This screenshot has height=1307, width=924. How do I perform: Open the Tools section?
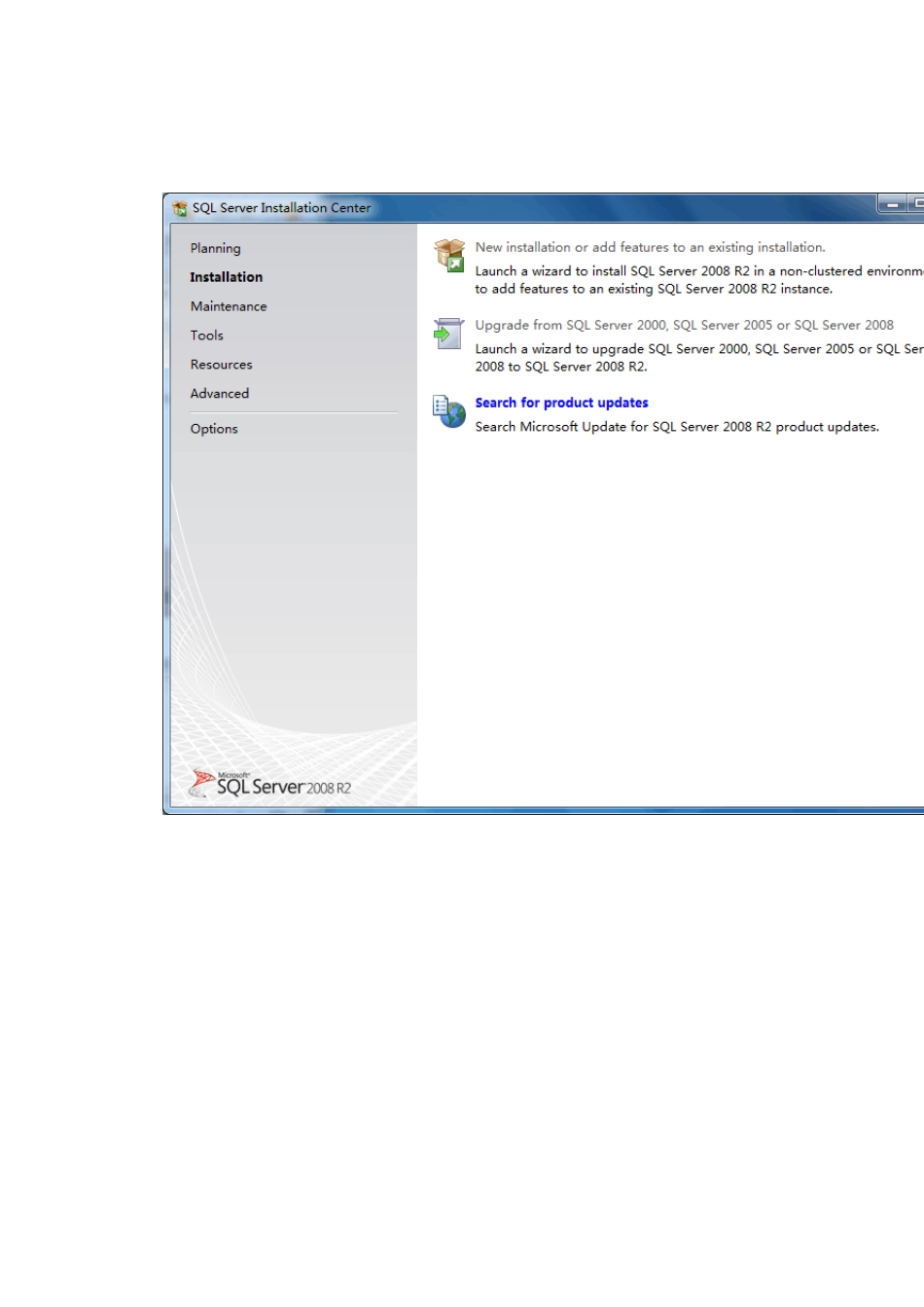(207, 336)
